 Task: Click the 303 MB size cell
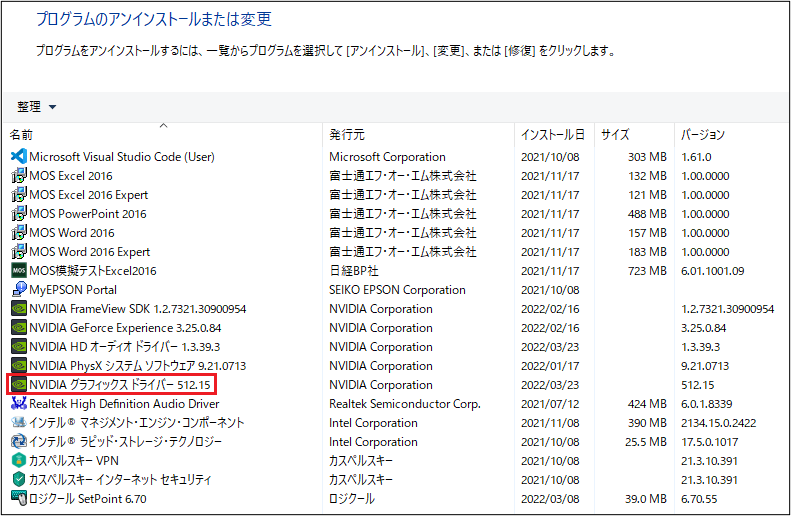click(x=647, y=156)
